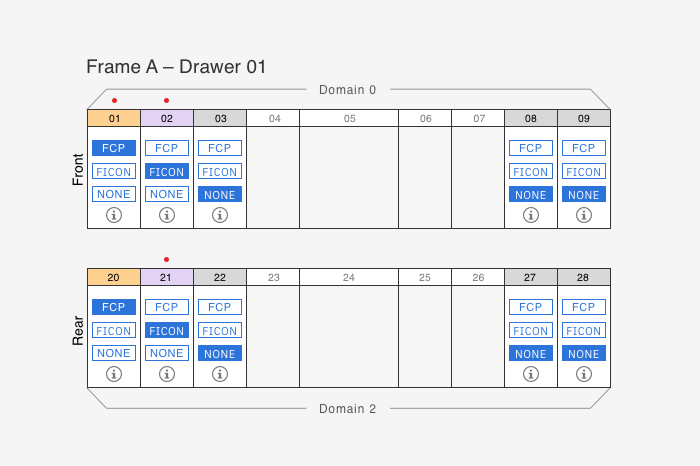
Task: Set slot 09 to FCP
Action: coord(584,148)
